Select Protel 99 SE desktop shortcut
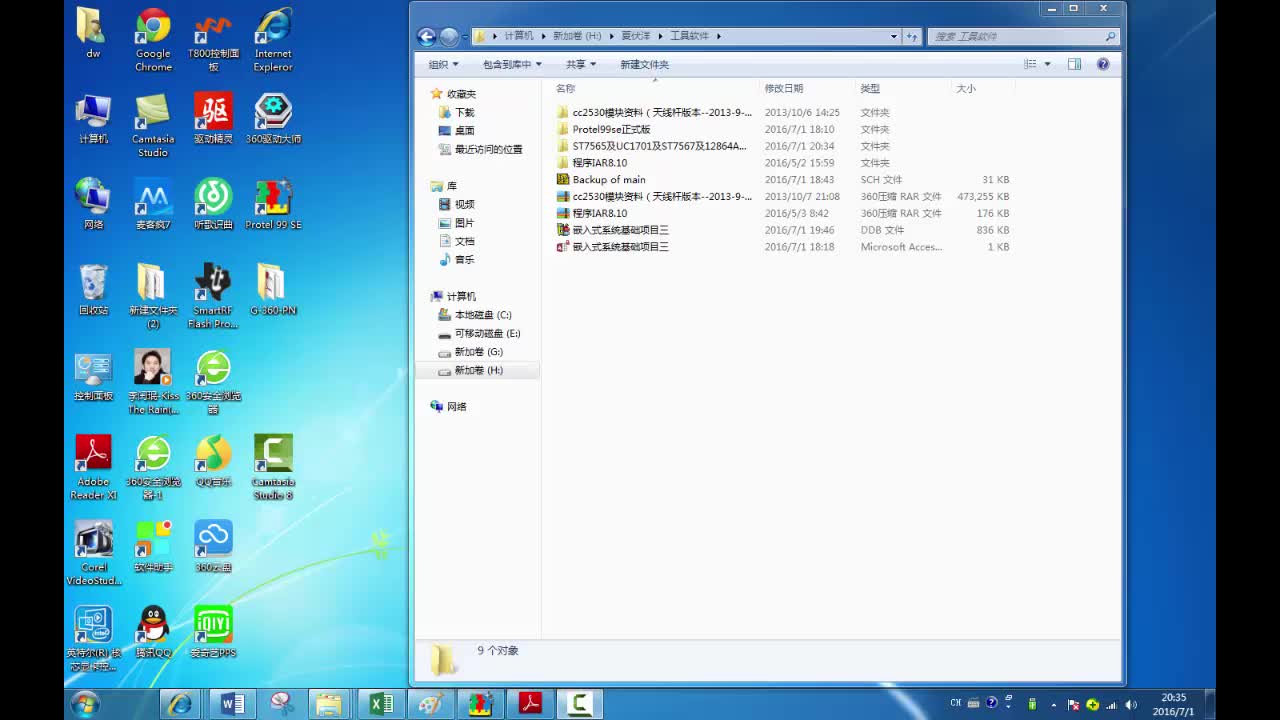The height and width of the screenshot is (720, 1280). (273, 204)
